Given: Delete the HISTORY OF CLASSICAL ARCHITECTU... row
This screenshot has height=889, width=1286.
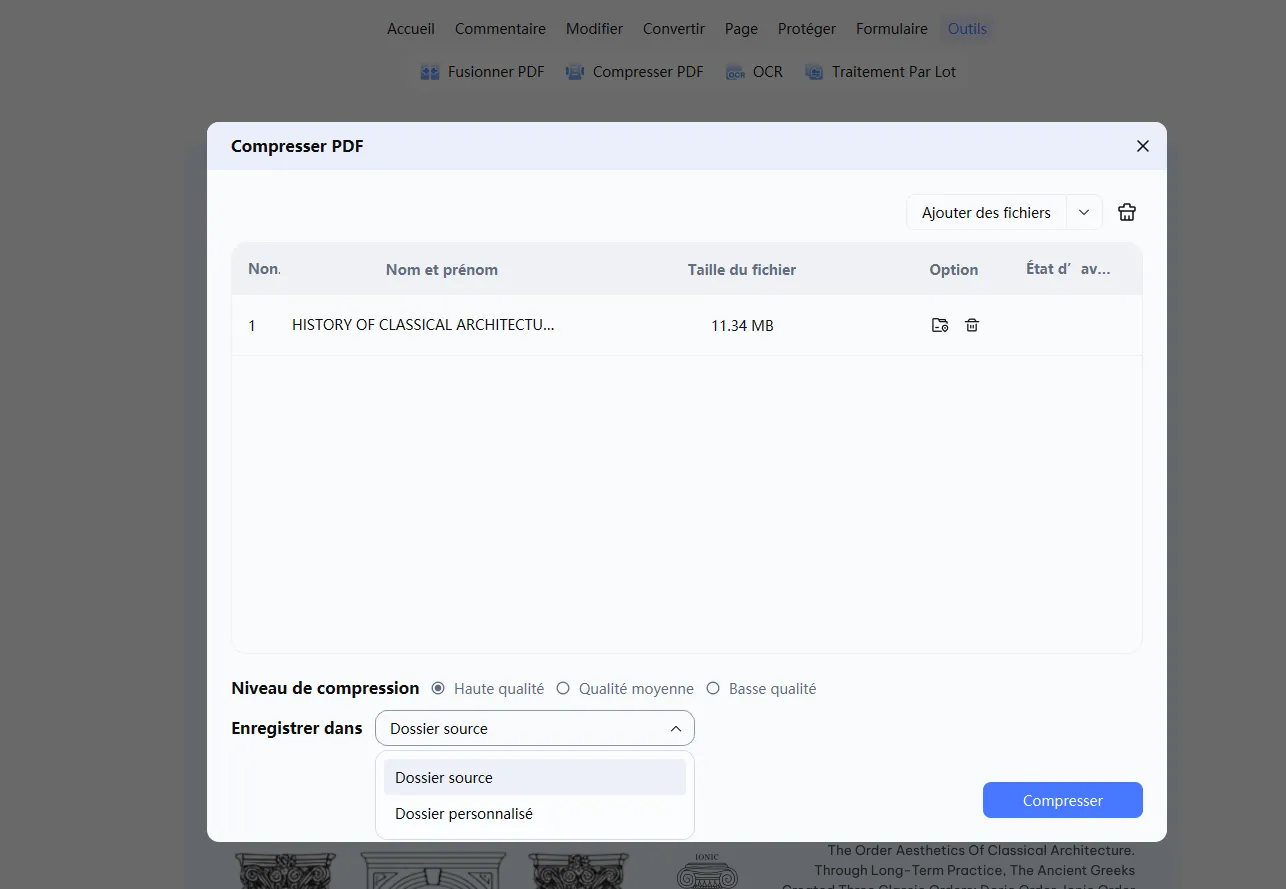Looking at the screenshot, I should click(x=971, y=325).
